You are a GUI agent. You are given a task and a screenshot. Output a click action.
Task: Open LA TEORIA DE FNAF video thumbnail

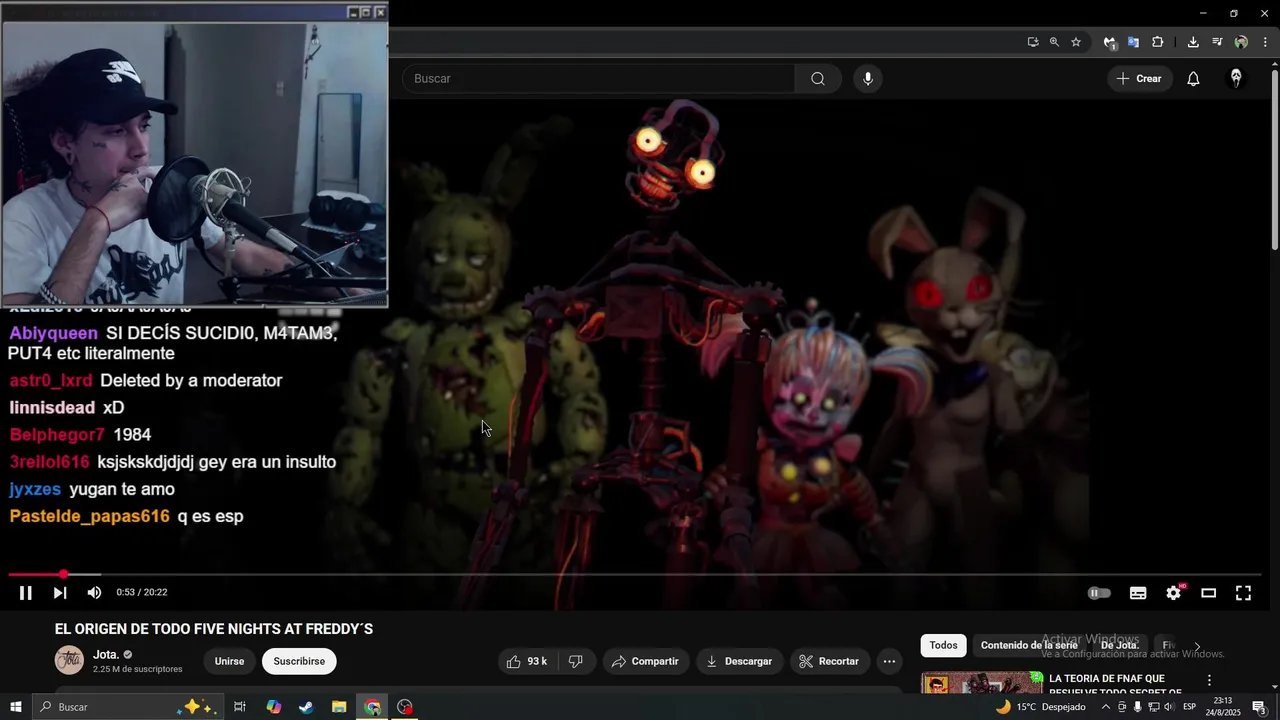coord(981,683)
